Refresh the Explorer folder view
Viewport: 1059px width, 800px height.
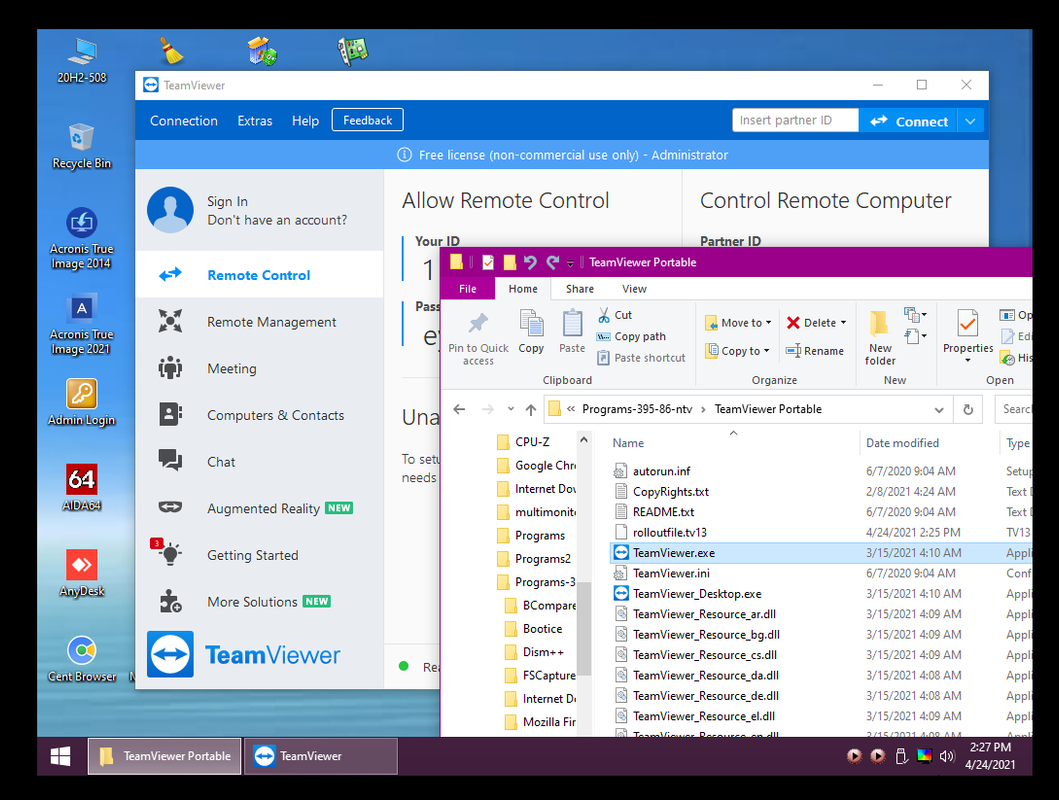pyautogui.click(x=968, y=409)
